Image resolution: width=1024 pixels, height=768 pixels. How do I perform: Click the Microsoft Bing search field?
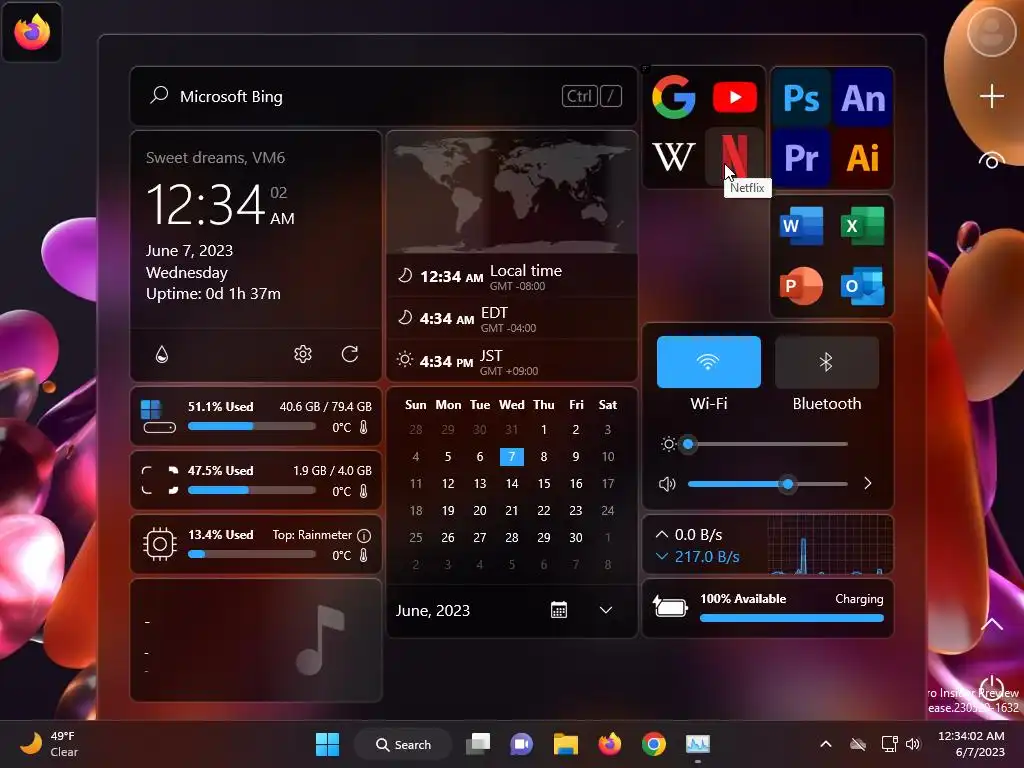point(383,96)
